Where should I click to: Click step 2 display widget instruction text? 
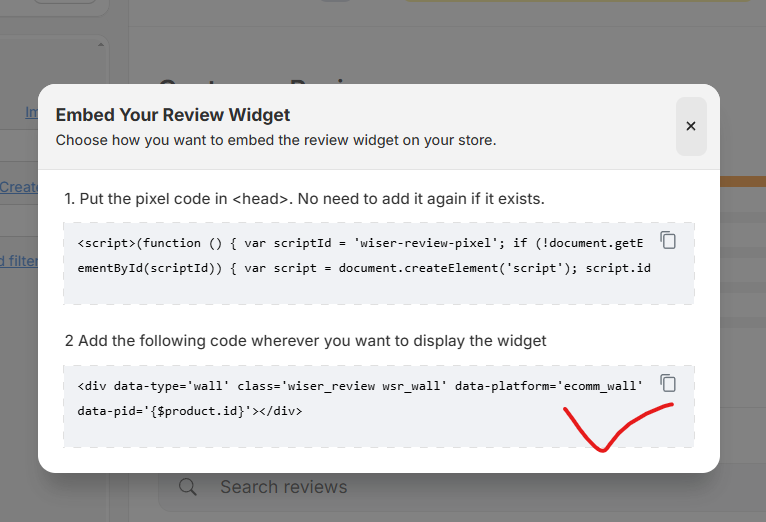(x=305, y=341)
